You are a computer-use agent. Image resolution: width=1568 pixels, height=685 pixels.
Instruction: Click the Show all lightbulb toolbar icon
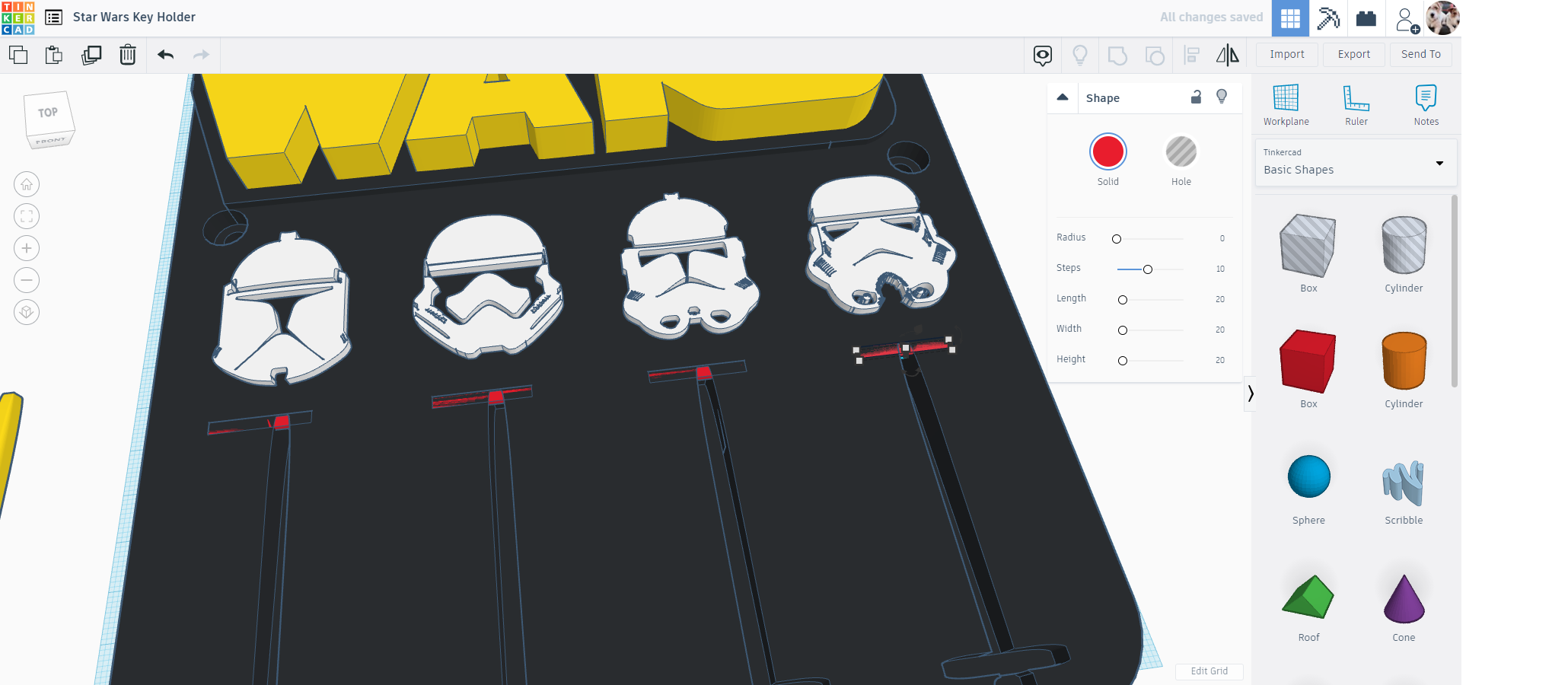[1080, 55]
